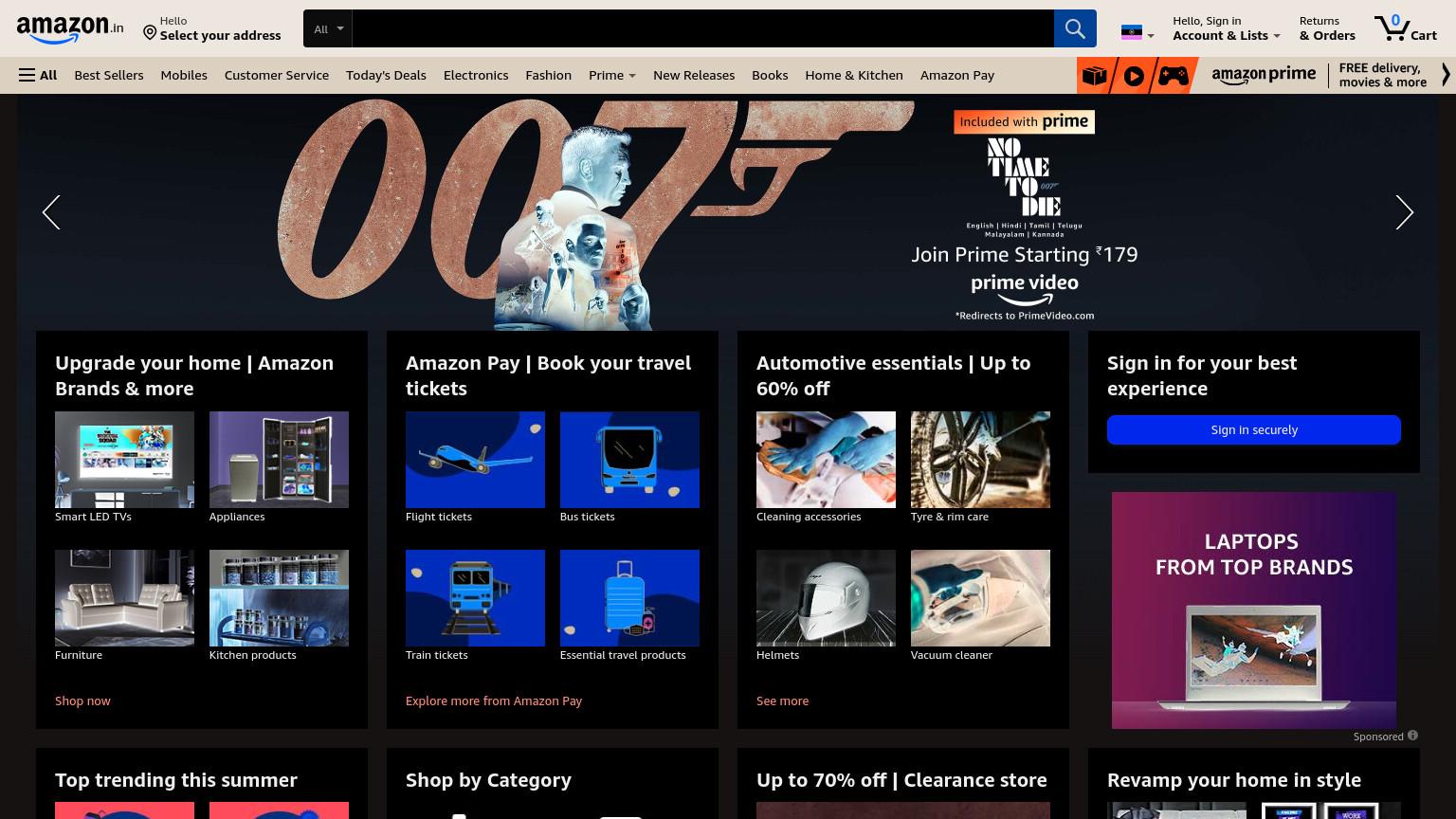The image size is (1456, 819).
Task: Click the nav banner right chevron
Action: tap(1446, 76)
